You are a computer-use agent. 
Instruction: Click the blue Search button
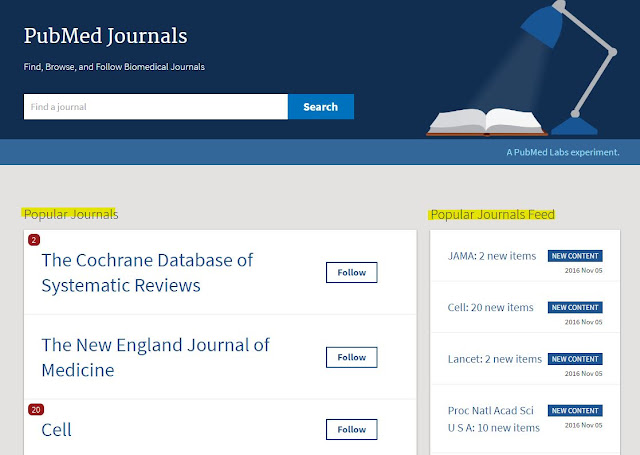[x=321, y=107]
